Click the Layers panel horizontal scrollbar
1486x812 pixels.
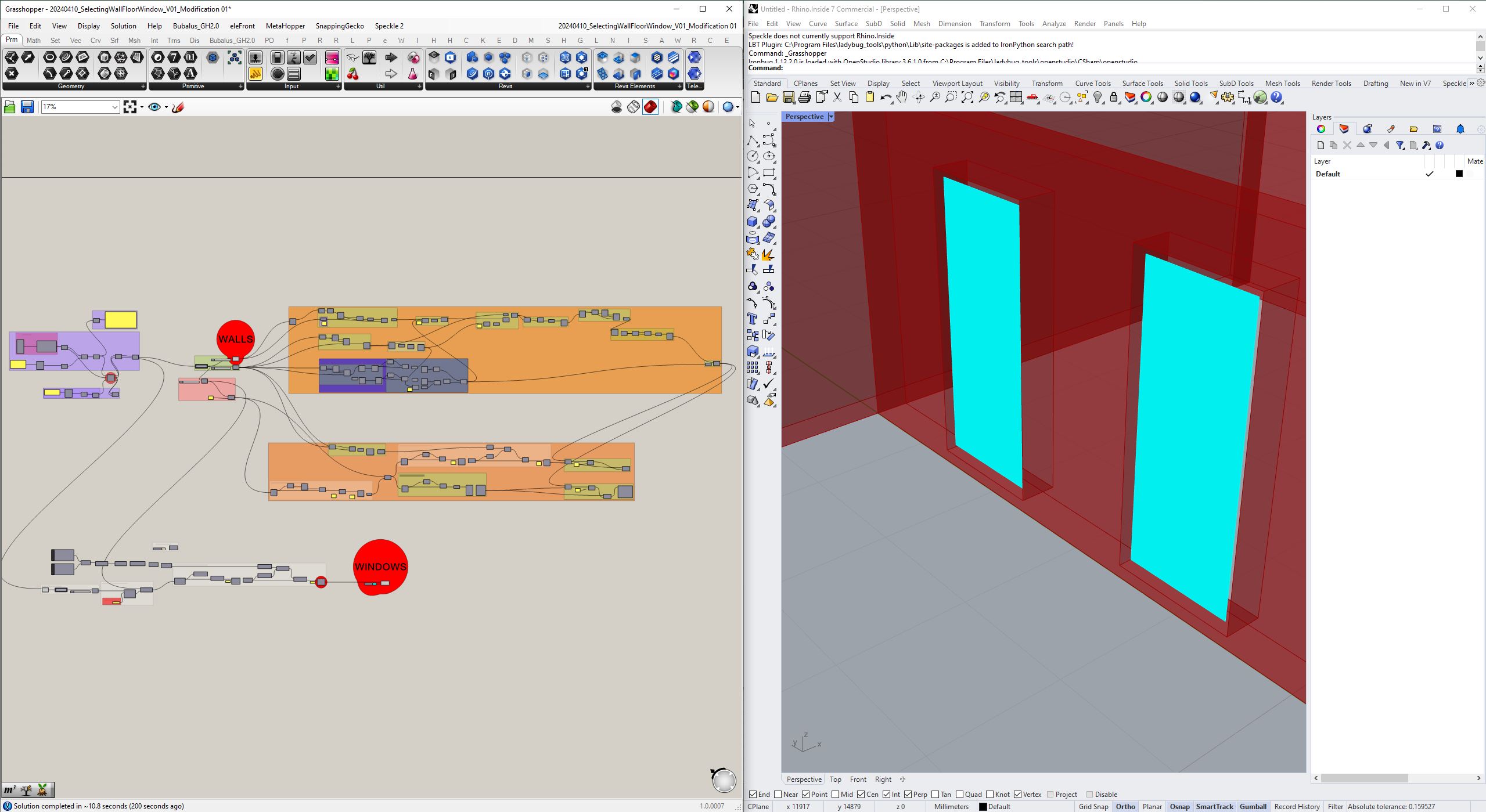click(1364, 778)
